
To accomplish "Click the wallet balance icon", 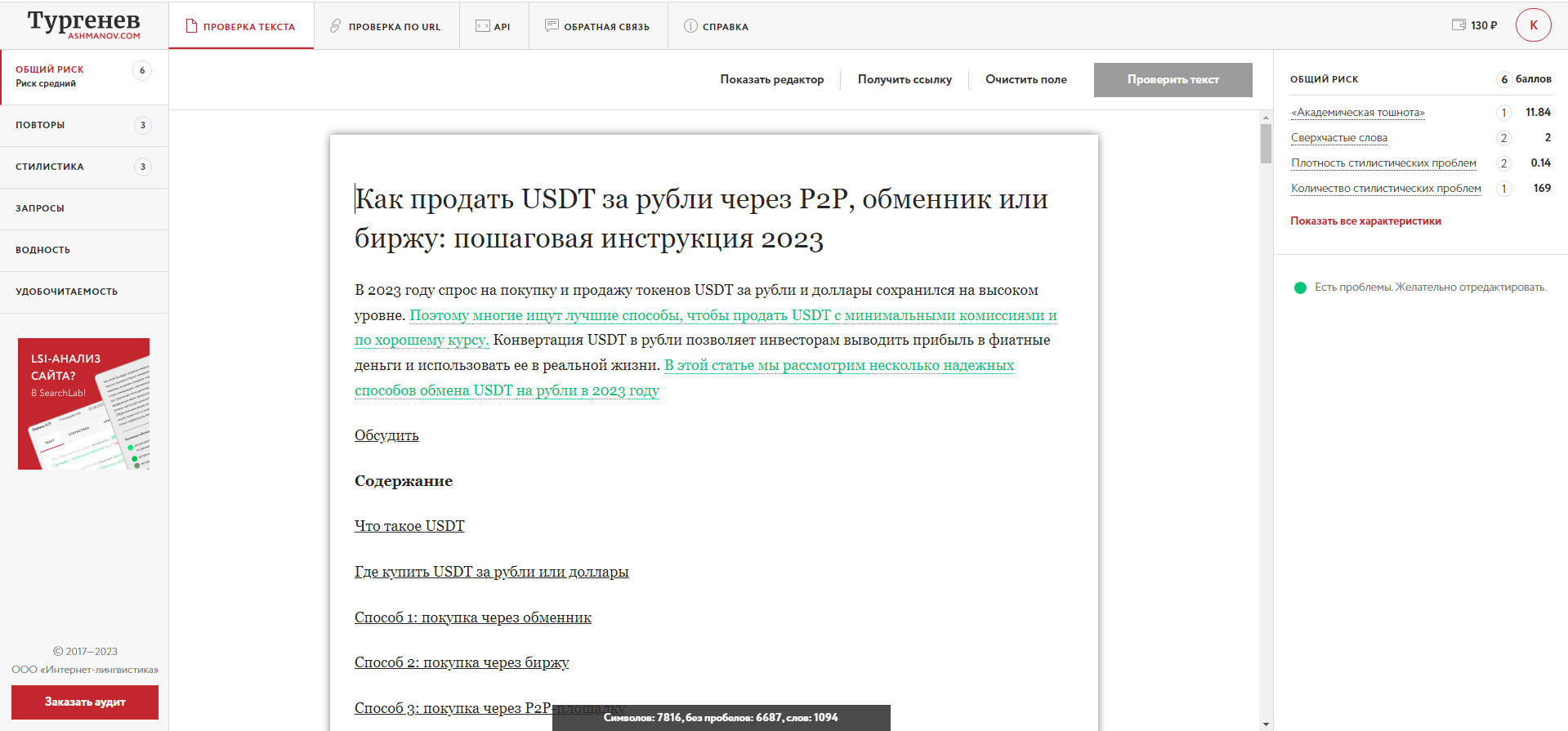I will [x=1459, y=25].
